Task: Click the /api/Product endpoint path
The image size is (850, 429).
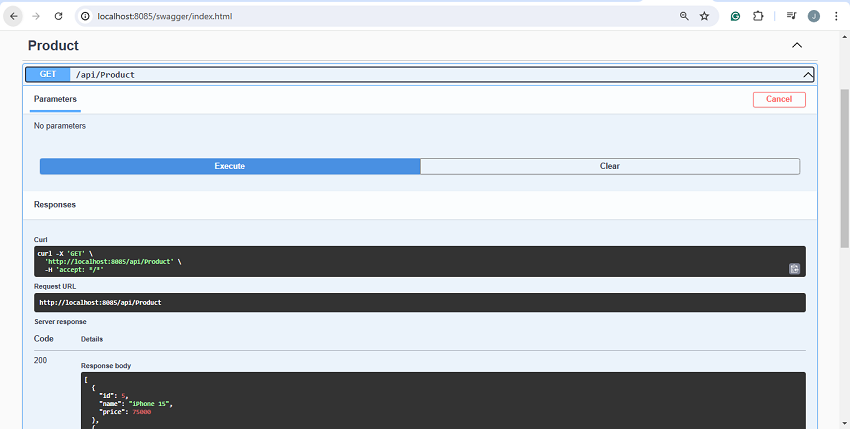Action: click(x=105, y=75)
